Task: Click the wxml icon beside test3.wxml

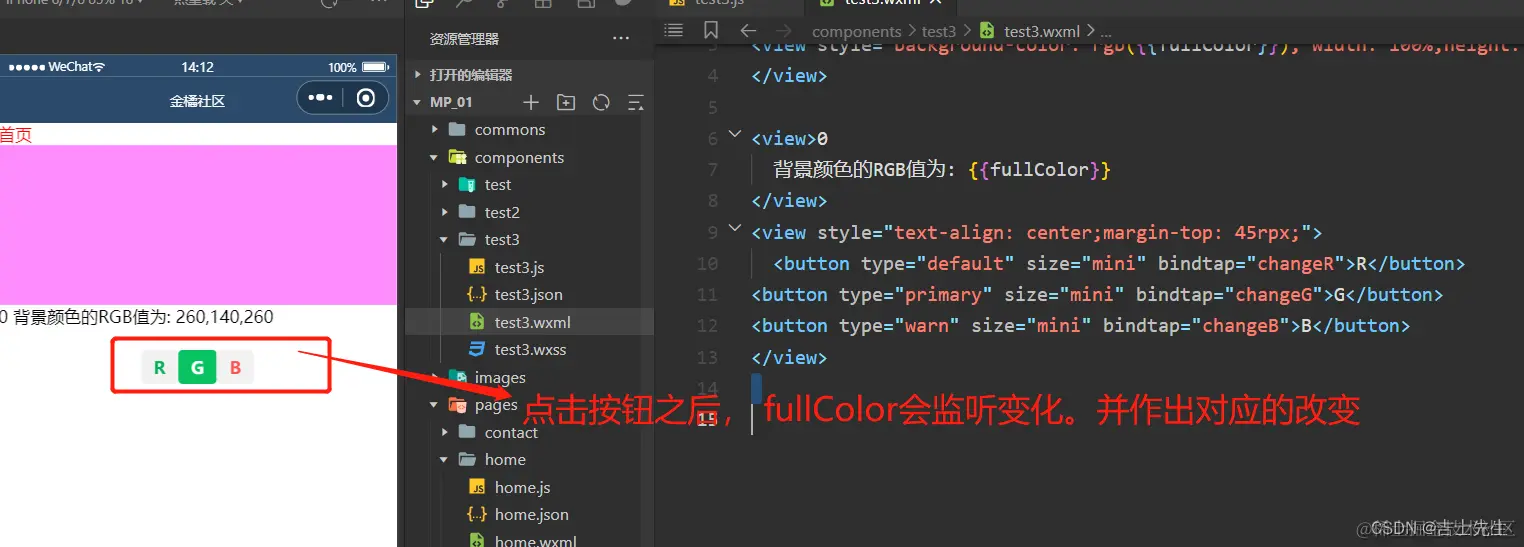Action: (477, 322)
